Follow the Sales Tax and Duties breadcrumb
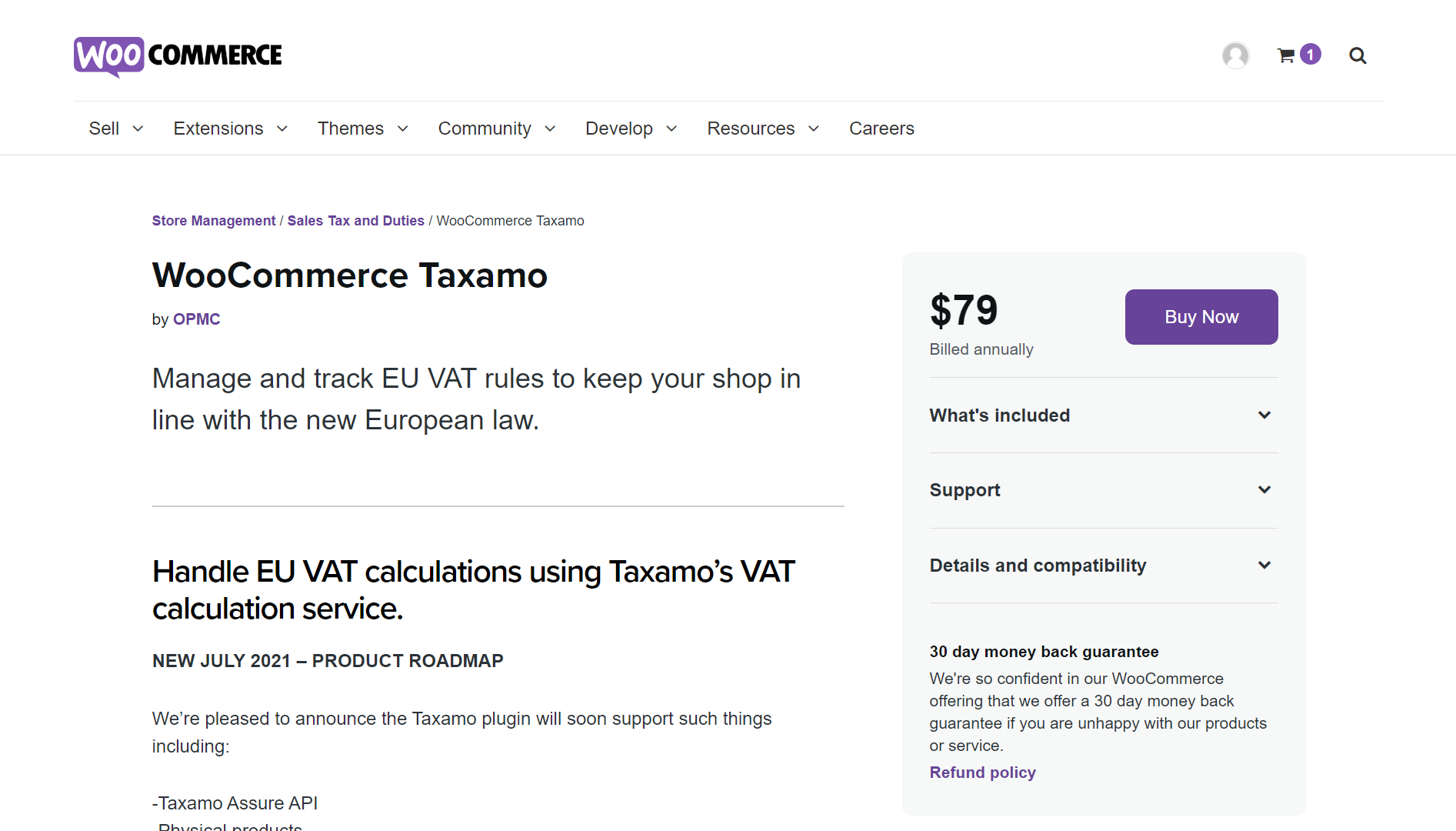This screenshot has width=1456, height=831. coord(356,221)
